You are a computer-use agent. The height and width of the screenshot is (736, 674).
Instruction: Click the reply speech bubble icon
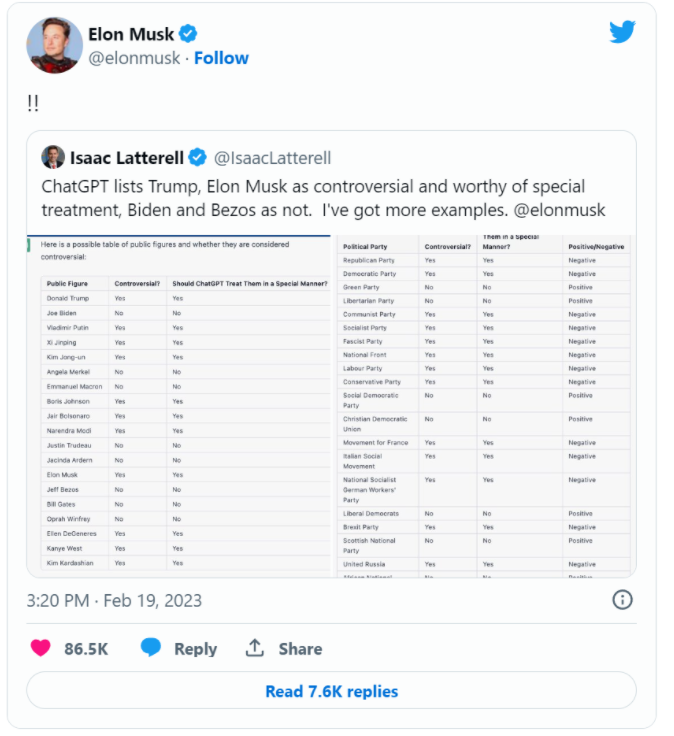[x=151, y=647]
